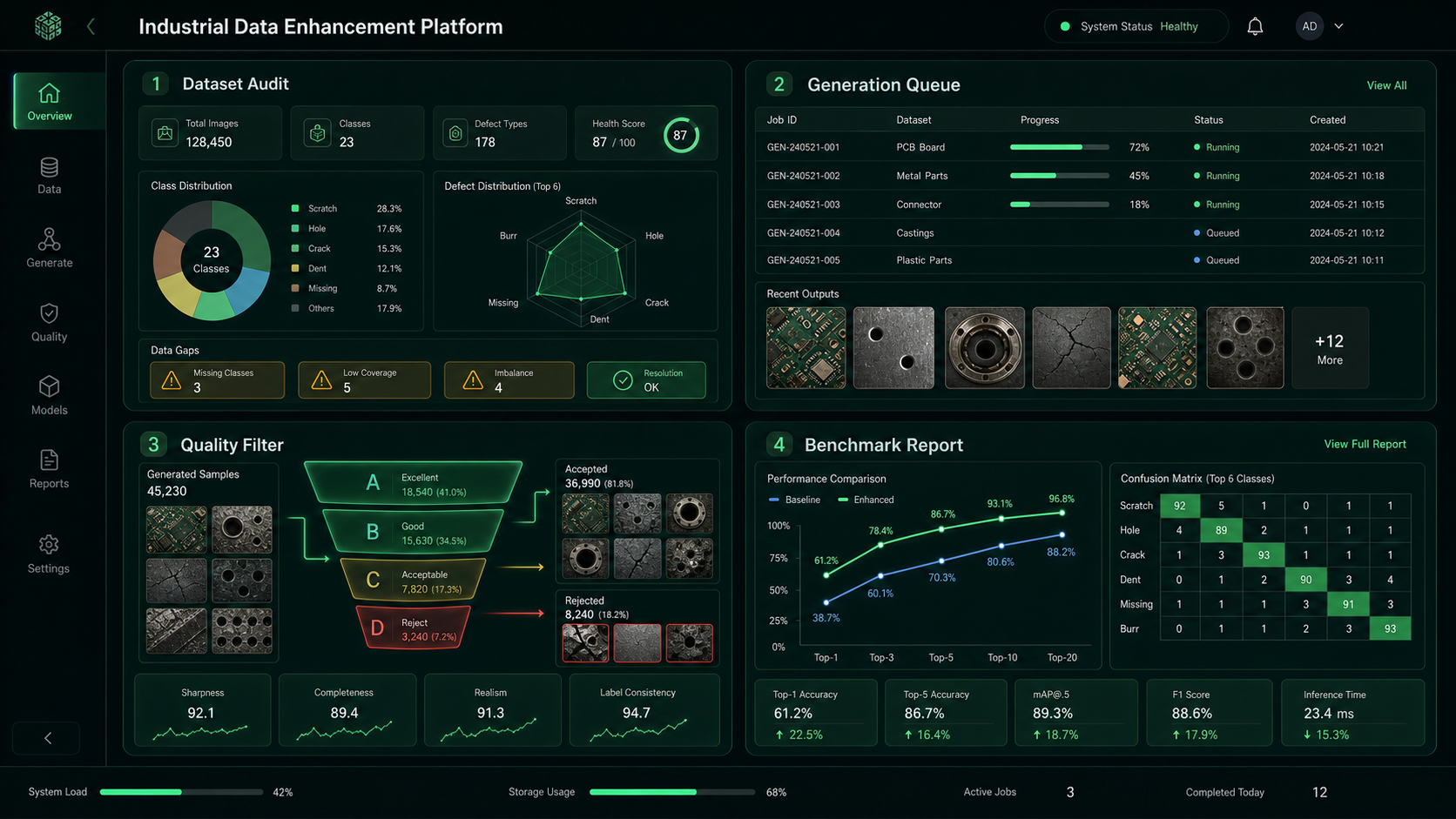
Task: Open the Models sidebar section
Action: [x=50, y=396]
